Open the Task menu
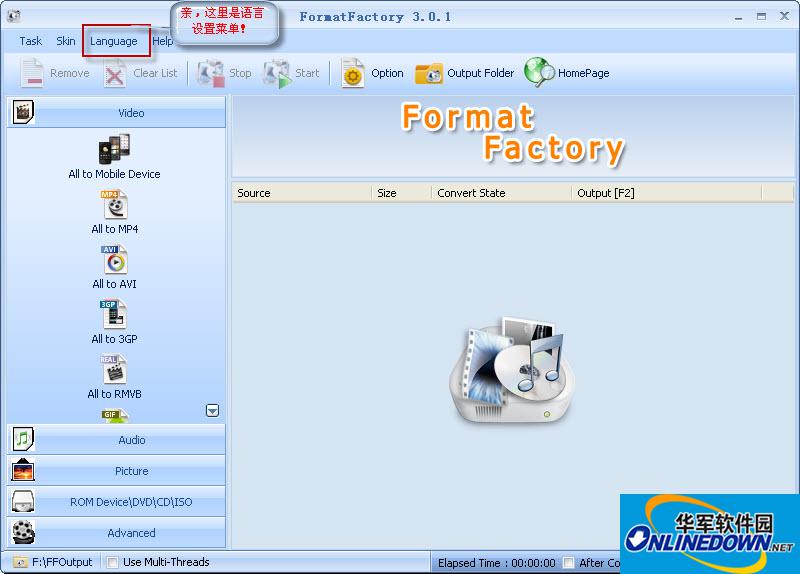Screen dimensions: 800x574 point(31,41)
